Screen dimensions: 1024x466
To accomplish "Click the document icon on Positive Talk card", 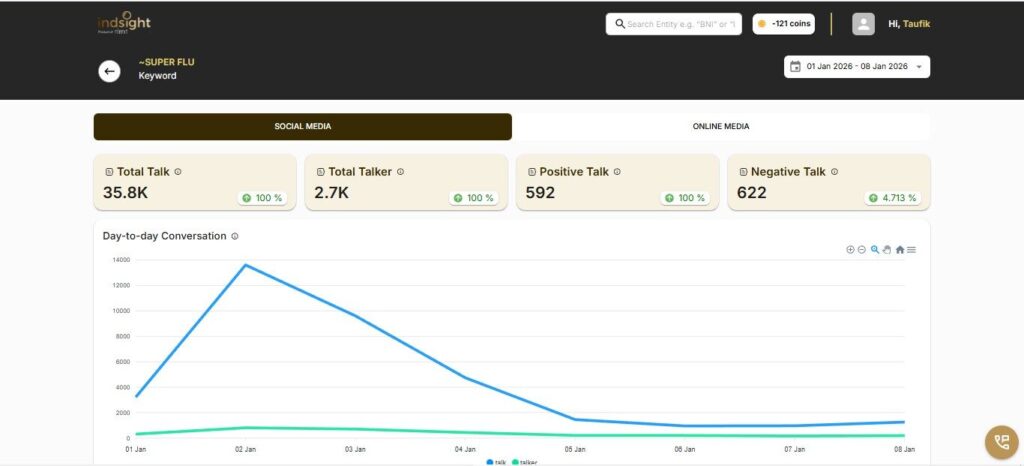I will (532, 172).
